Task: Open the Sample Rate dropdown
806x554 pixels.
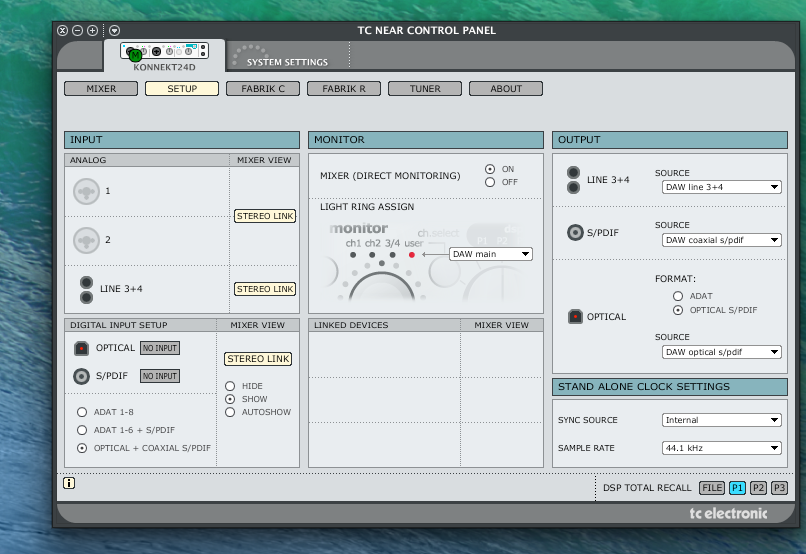Action: (721, 448)
